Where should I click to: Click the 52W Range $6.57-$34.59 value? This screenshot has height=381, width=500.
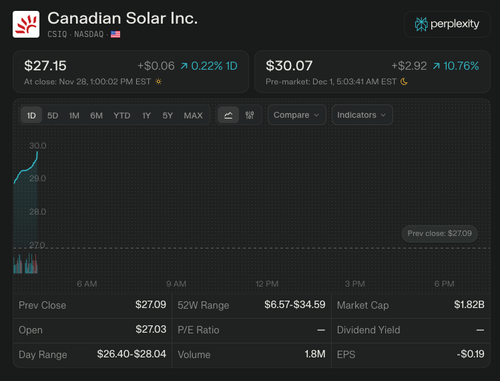click(295, 304)
